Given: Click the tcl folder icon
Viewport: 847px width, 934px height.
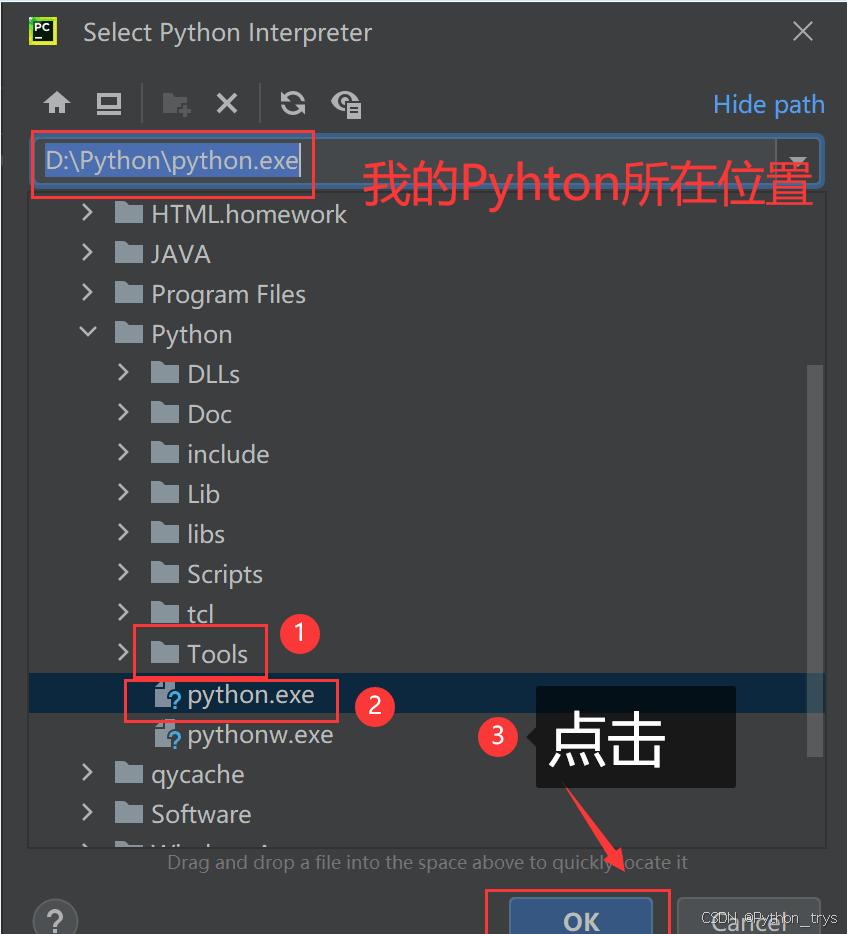Looking at the screenshot, I should 165,612.
